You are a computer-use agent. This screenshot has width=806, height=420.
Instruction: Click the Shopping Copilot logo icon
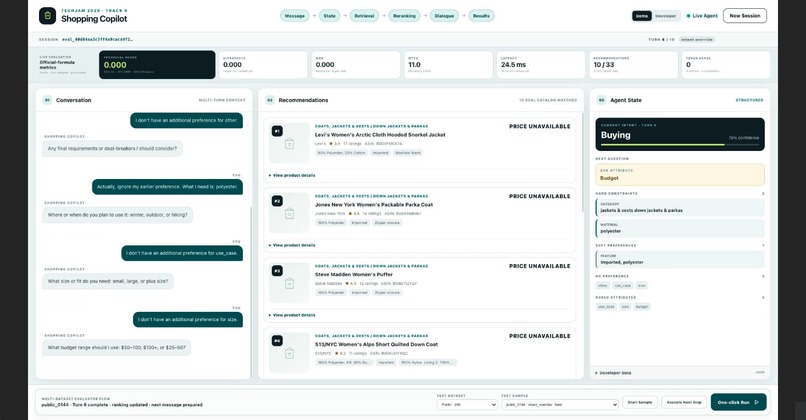[x=47, y=16]
